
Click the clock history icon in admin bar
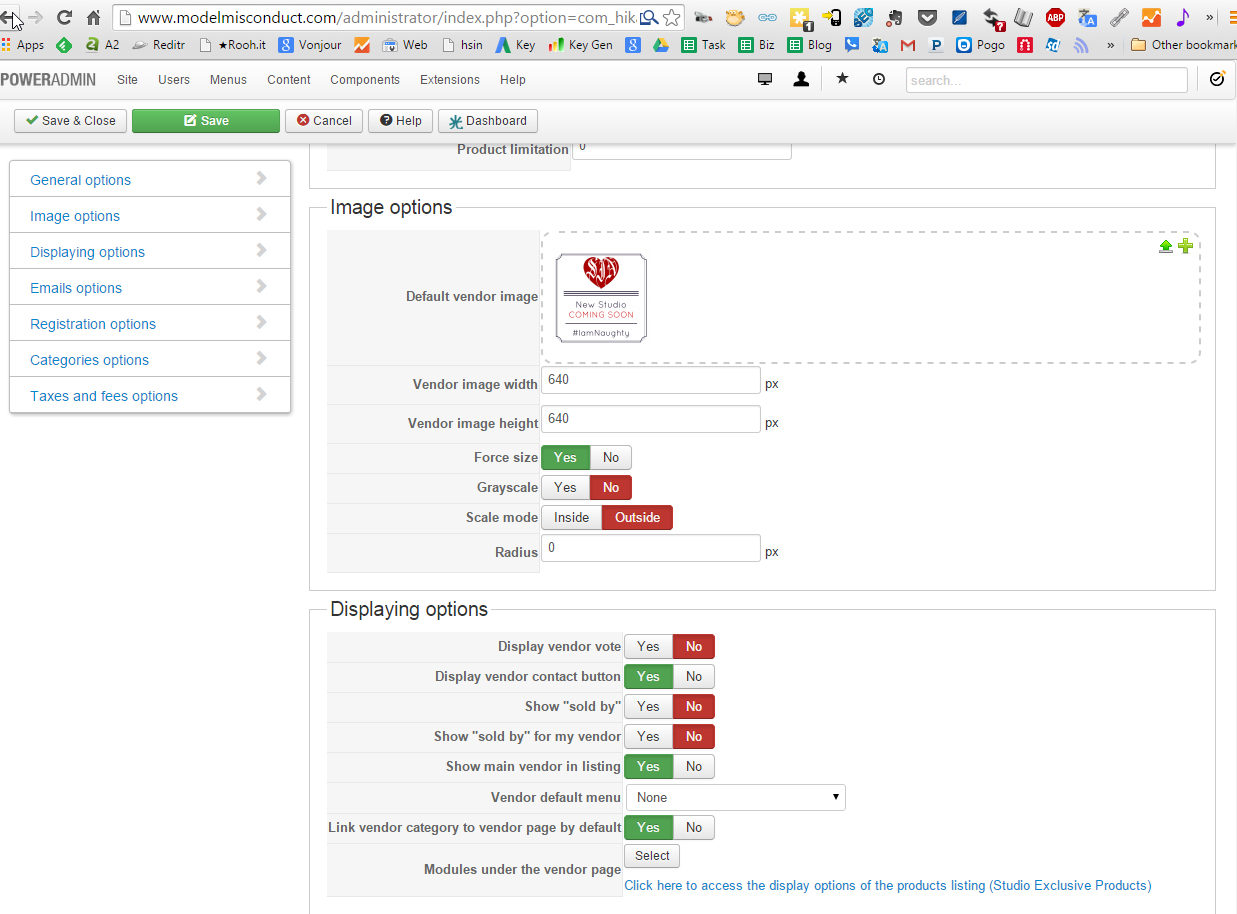879,80
